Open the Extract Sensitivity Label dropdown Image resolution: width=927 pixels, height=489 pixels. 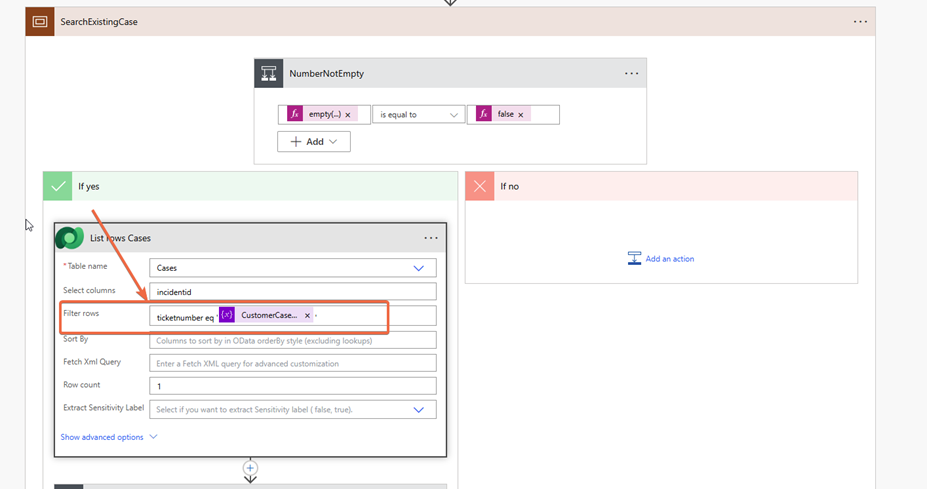coord(418,409)
